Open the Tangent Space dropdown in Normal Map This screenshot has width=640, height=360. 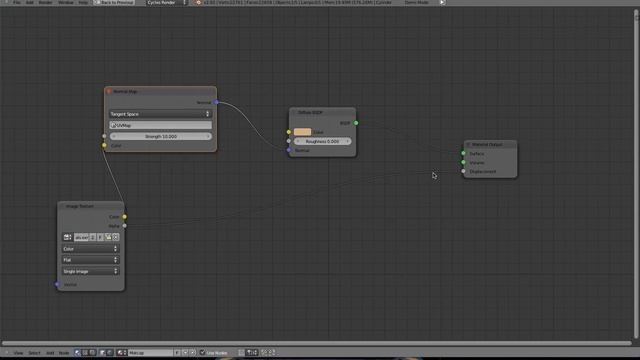(160, 114)
